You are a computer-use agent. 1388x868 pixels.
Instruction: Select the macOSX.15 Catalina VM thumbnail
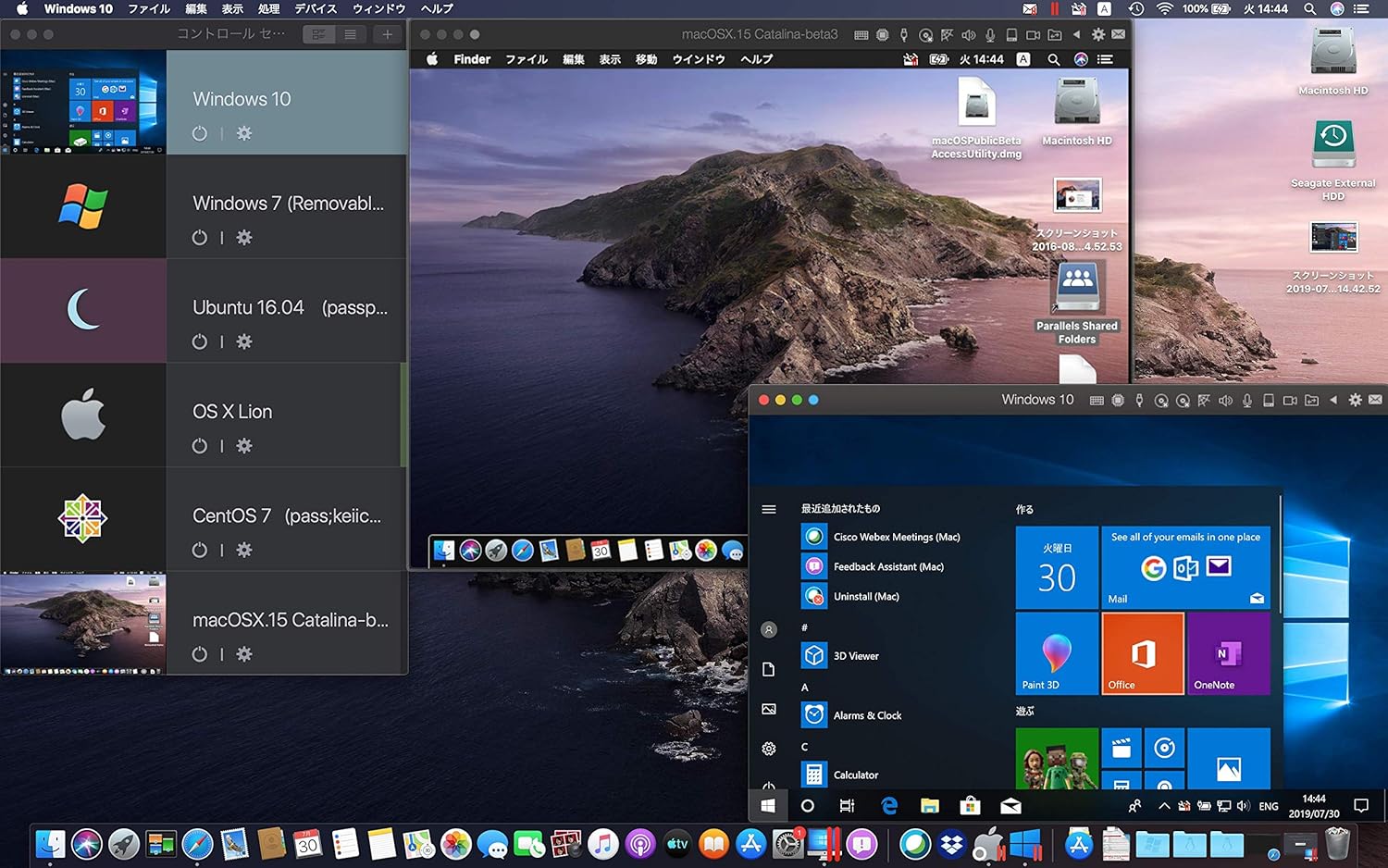coord(83,623)
